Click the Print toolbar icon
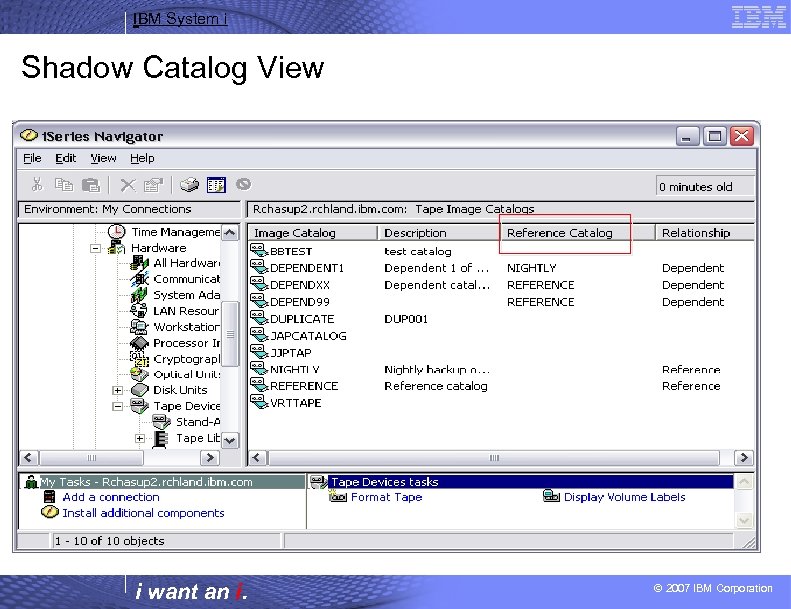791x609 pixels. tap(190, 185)
